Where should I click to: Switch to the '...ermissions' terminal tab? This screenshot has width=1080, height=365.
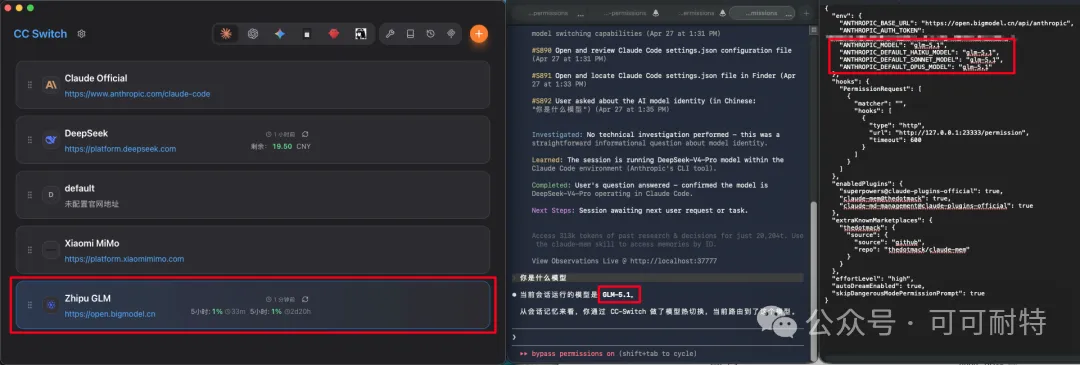(x=695, y=13)
